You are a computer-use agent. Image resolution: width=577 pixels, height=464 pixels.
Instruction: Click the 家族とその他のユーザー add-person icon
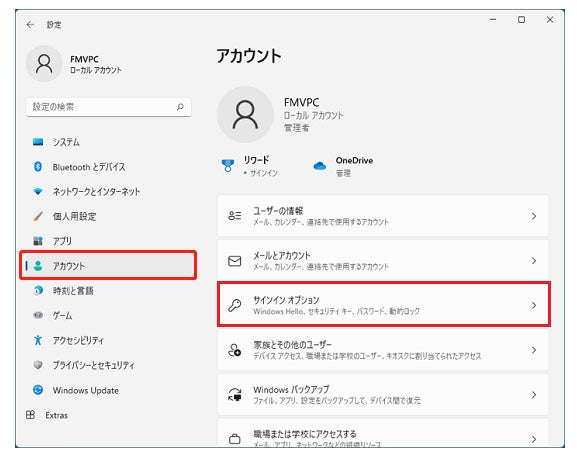click(x=235, y=350)
